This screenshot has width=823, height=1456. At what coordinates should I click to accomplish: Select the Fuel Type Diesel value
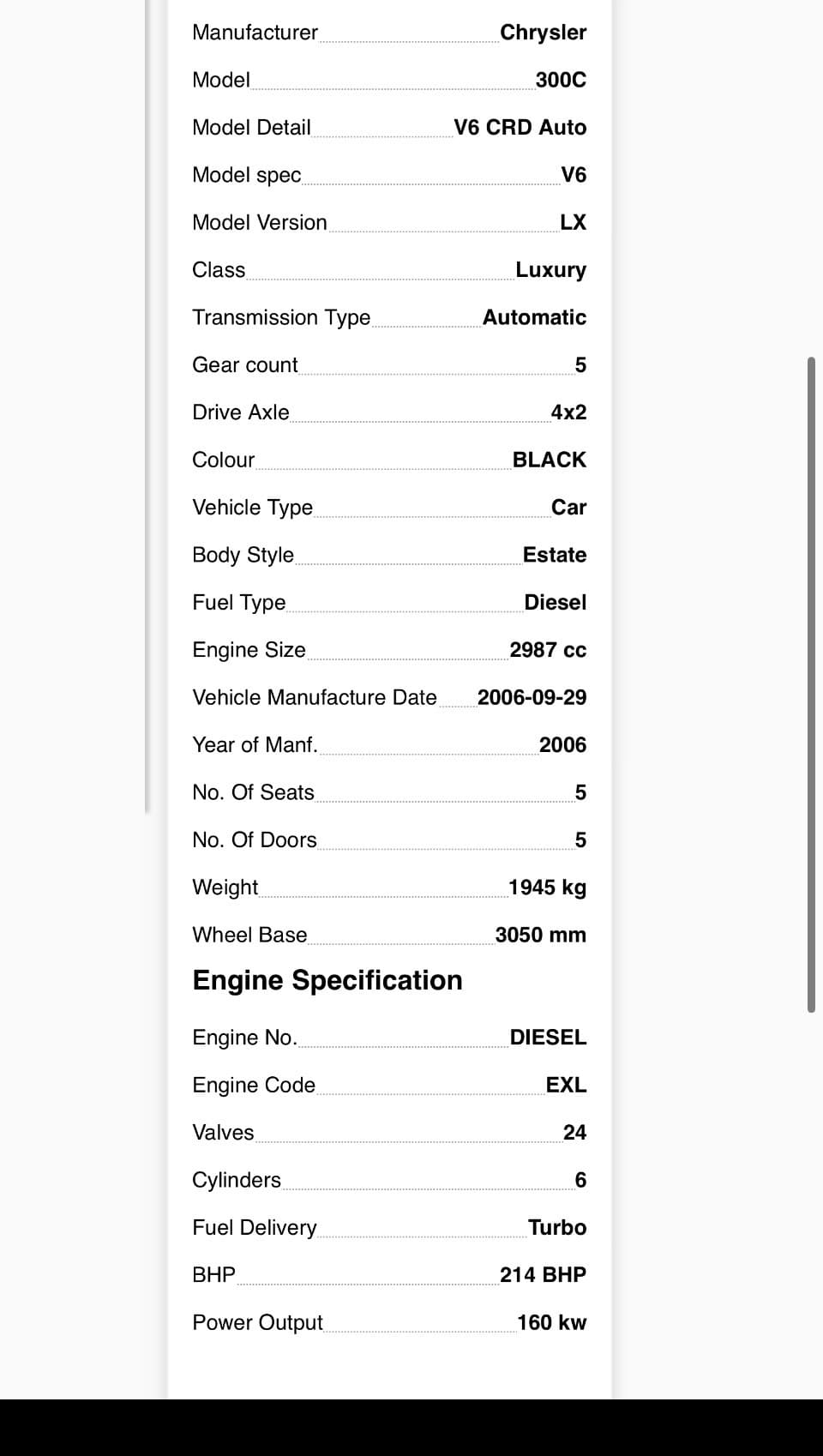pos(556,603)
